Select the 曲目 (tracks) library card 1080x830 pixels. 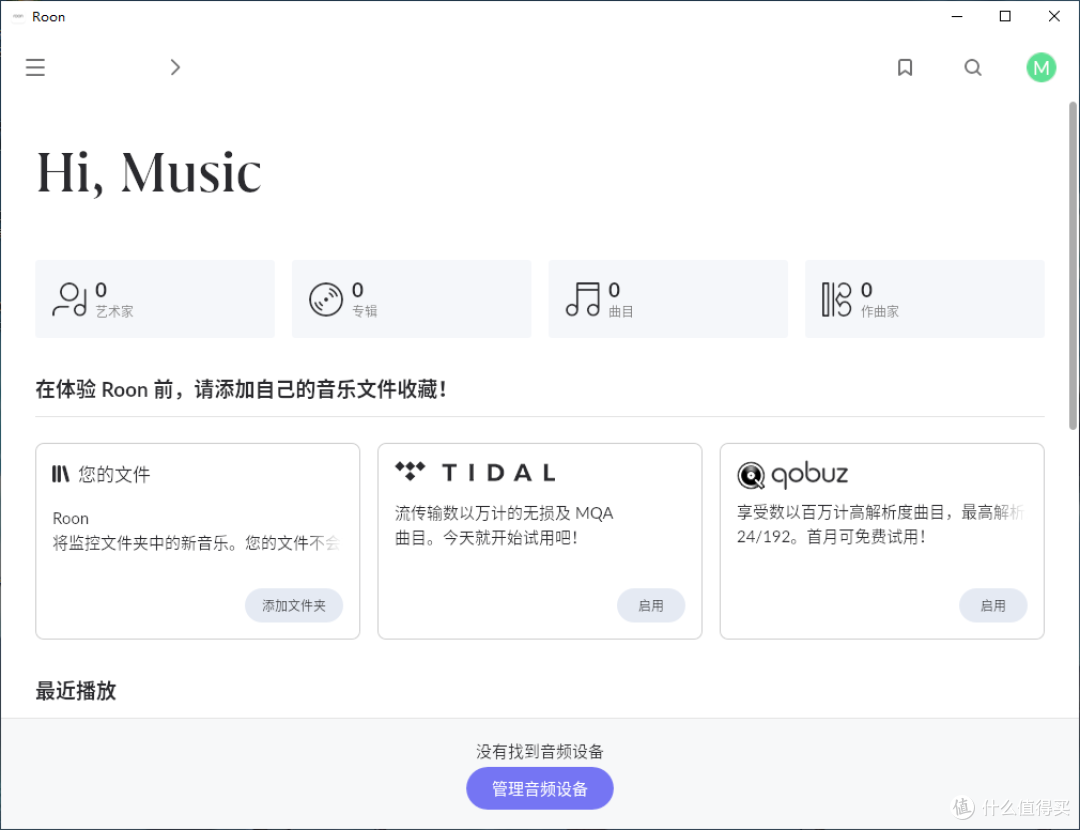pyautogui.click(x=667, y=298)
